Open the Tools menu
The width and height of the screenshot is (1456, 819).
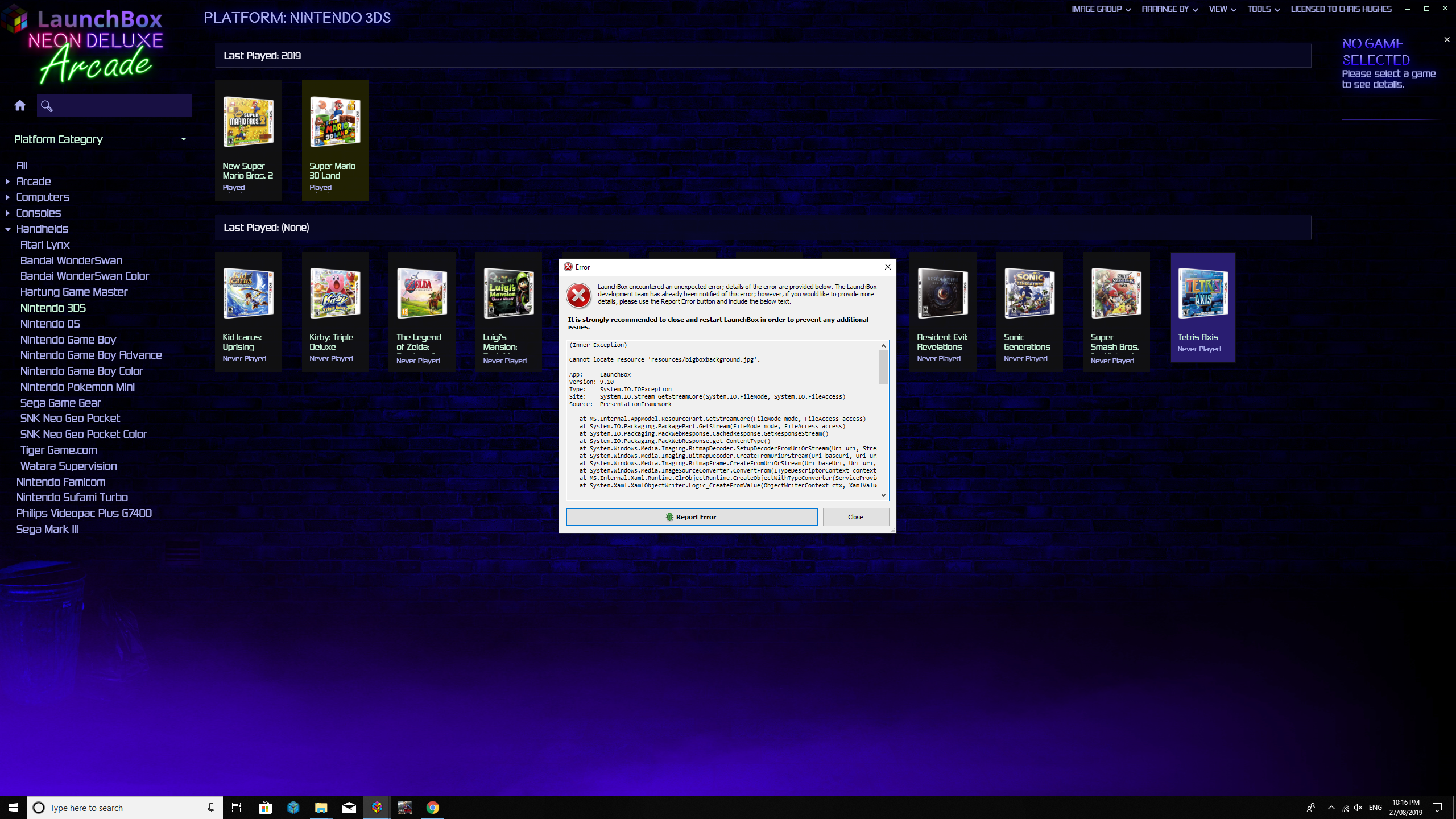(1263, 9)
